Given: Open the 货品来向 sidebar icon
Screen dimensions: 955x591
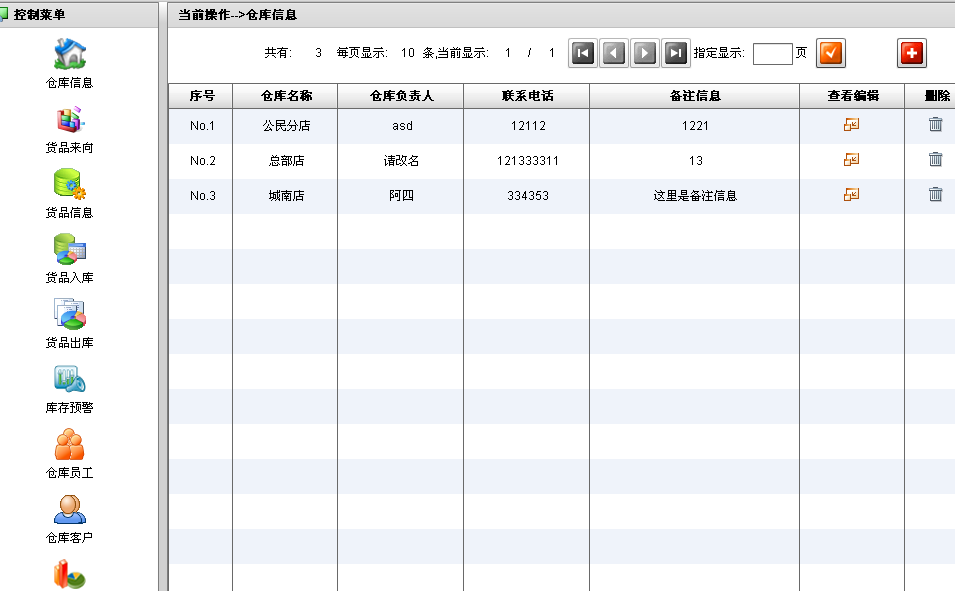Looking at the screenshot, I should tap(69, 119).
